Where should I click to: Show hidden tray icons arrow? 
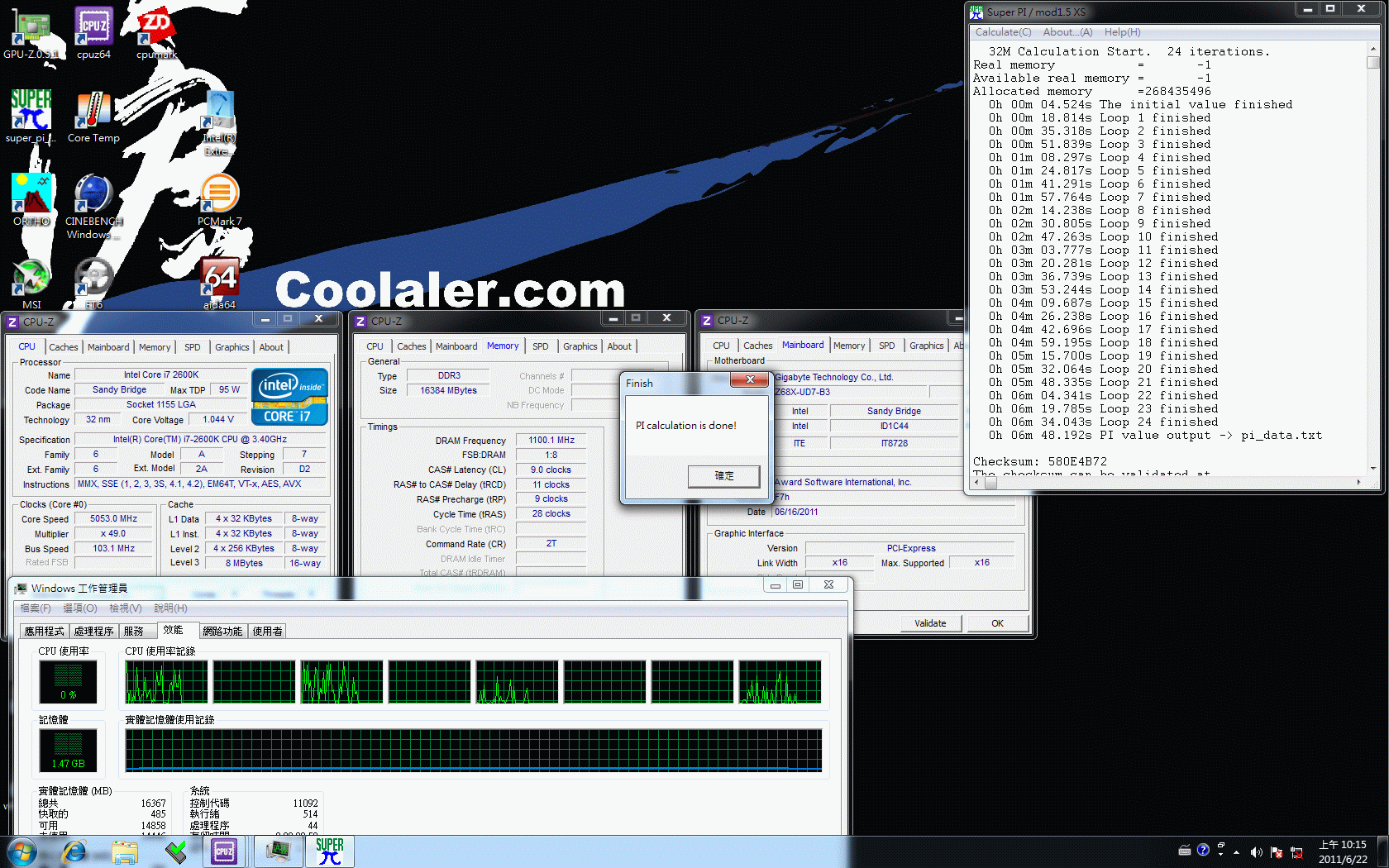click(x=1236, y=851)
